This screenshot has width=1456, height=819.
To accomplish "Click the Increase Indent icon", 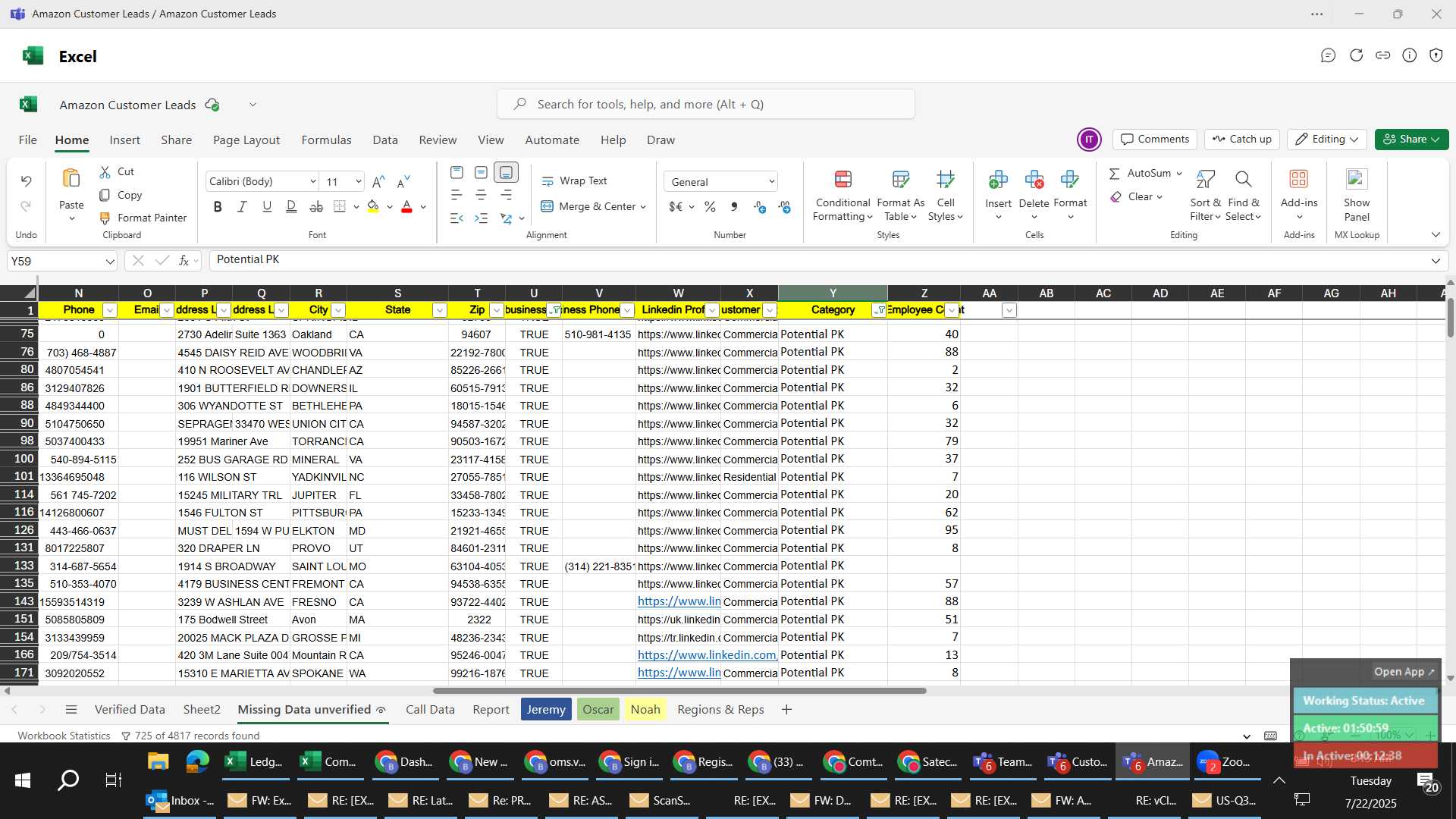I will [x=481, y=218].
